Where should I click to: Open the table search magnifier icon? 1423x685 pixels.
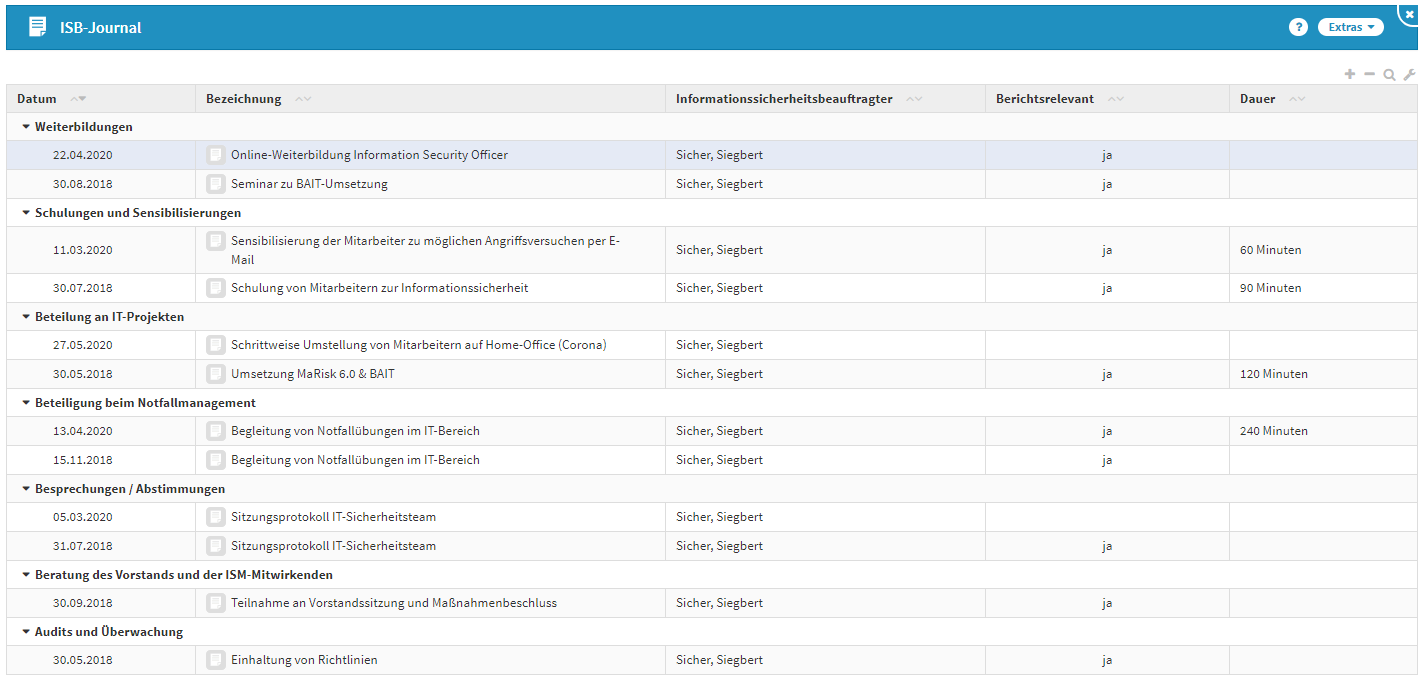1390,74
